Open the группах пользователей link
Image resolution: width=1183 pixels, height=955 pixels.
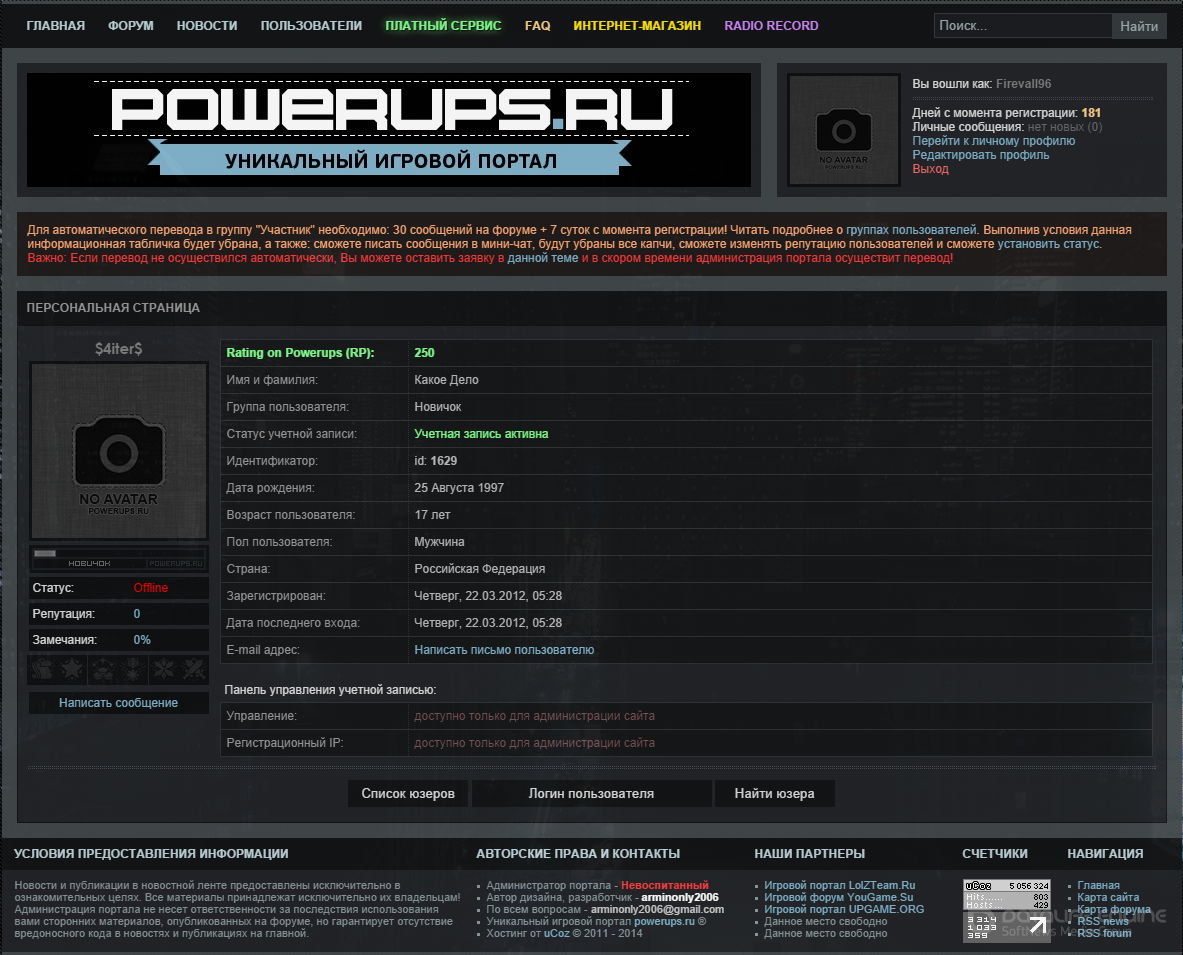coord(911,230)
